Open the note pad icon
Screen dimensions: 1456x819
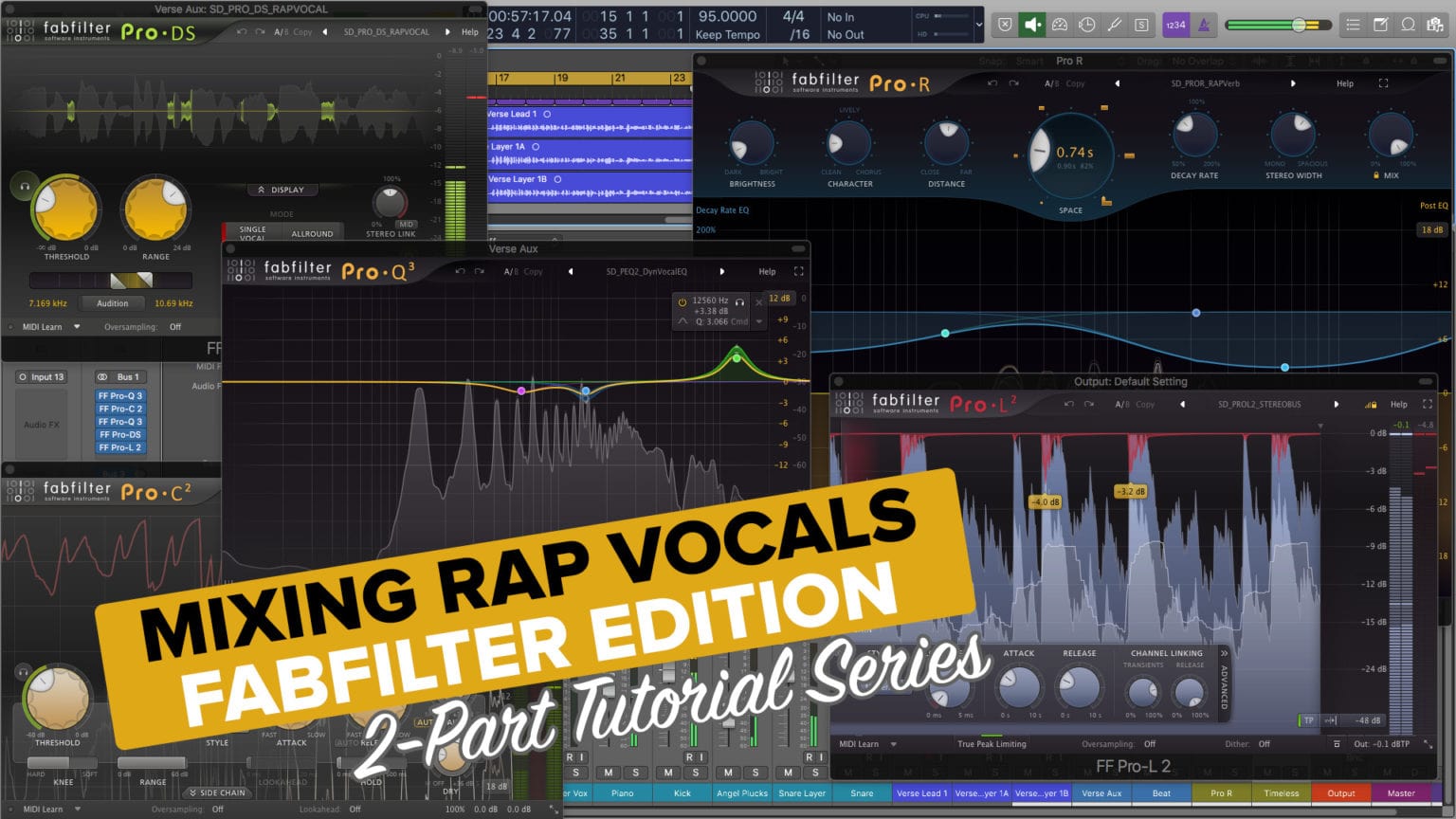[1380, 25]
